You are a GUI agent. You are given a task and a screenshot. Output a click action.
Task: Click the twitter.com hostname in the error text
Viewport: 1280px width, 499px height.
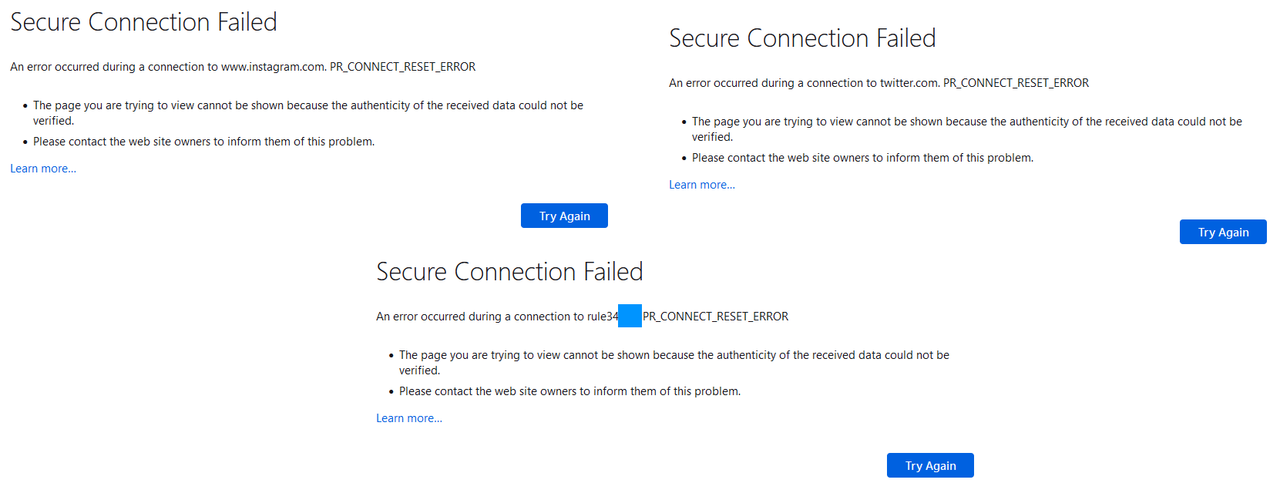click(x=908, y=83)
